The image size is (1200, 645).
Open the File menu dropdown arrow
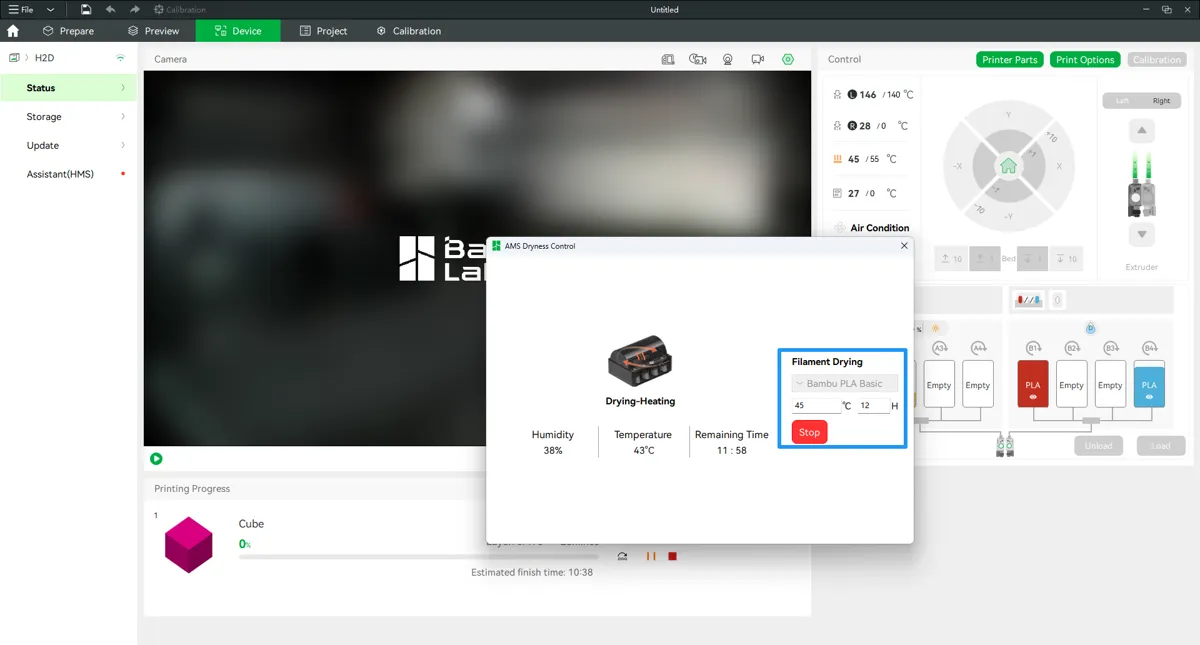pyautogui.click(x=50, y=9)
